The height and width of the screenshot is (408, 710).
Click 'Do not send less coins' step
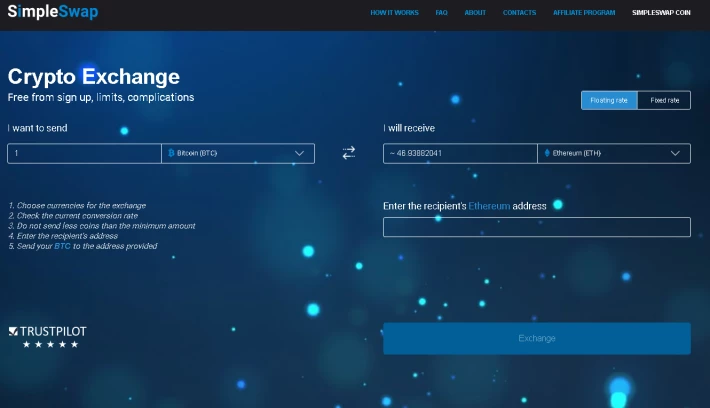tap(102, 226)
